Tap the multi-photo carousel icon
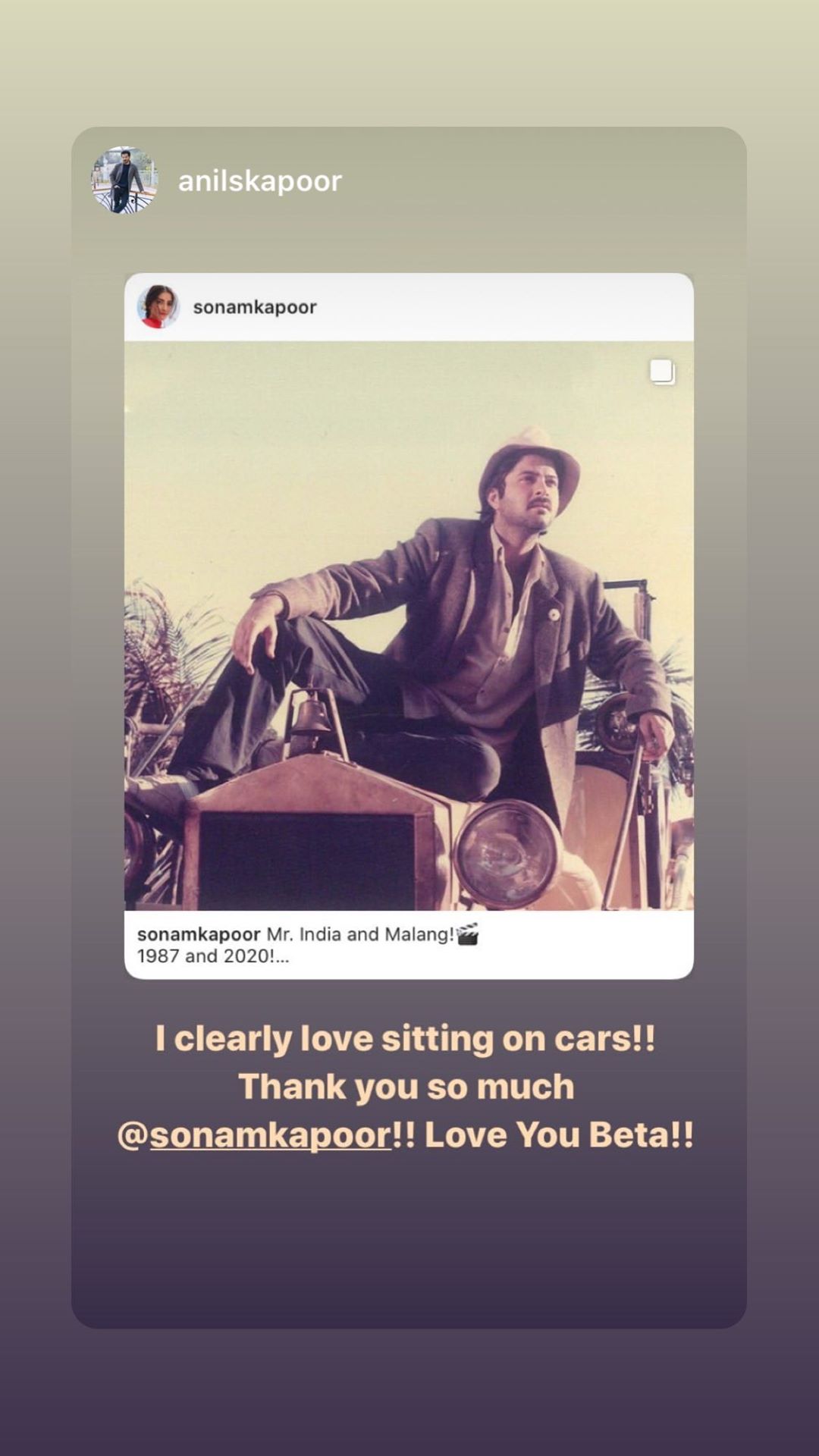819x1456 pixels. [662, 372]
